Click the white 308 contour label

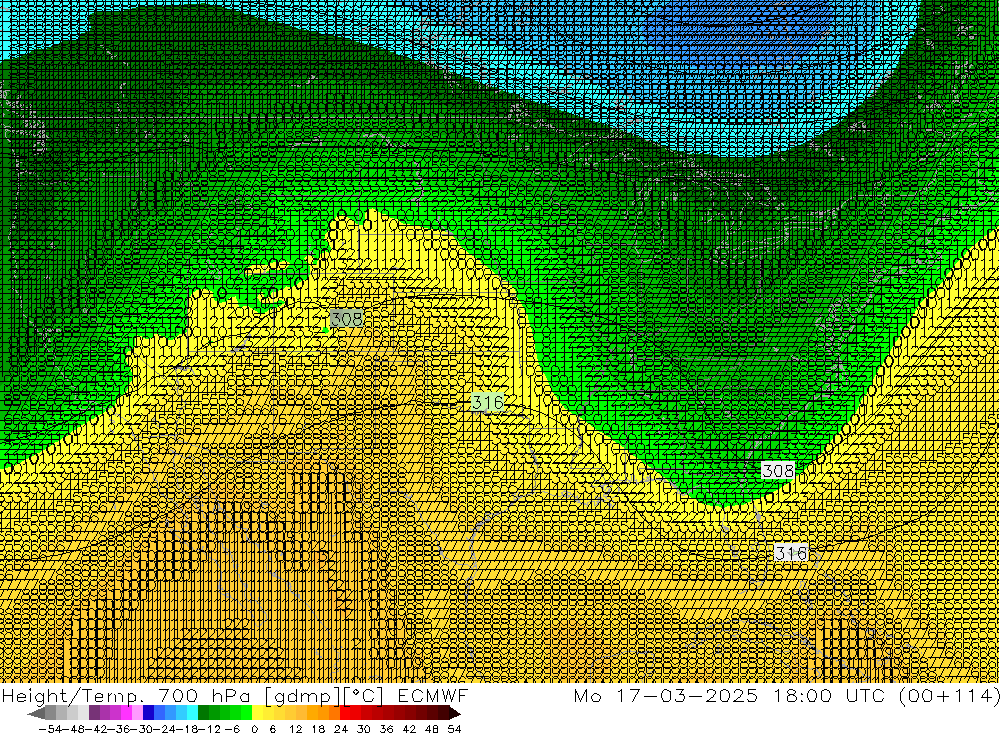click(x=778, y=471)
